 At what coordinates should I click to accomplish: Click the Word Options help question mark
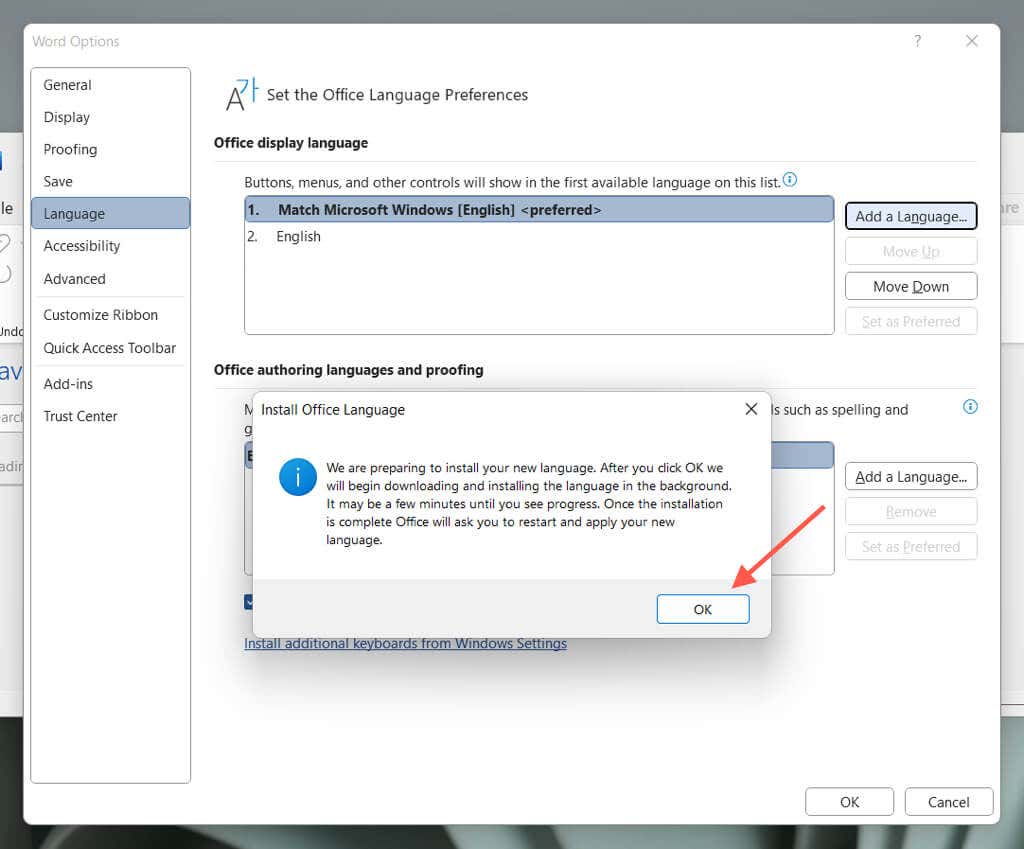point(917,41)
